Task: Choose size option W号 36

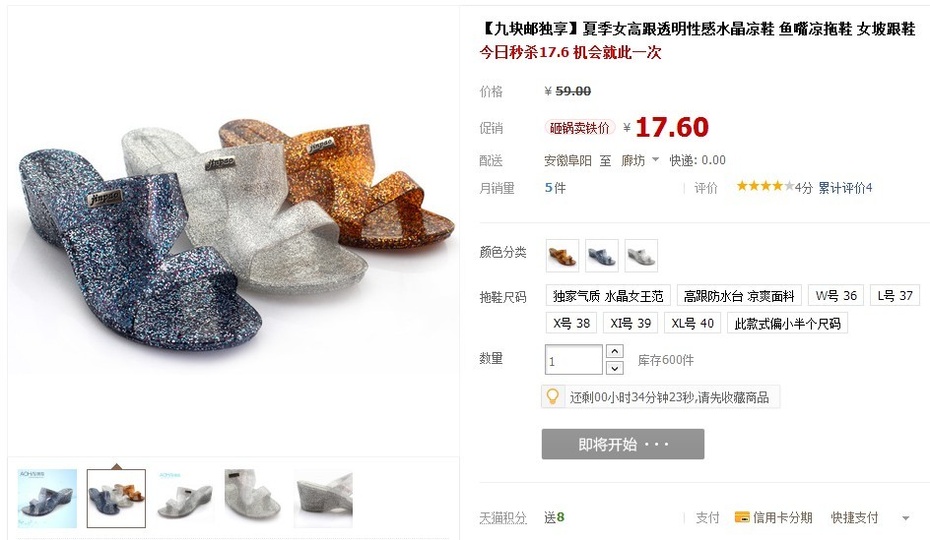Action: coord(836,296)
